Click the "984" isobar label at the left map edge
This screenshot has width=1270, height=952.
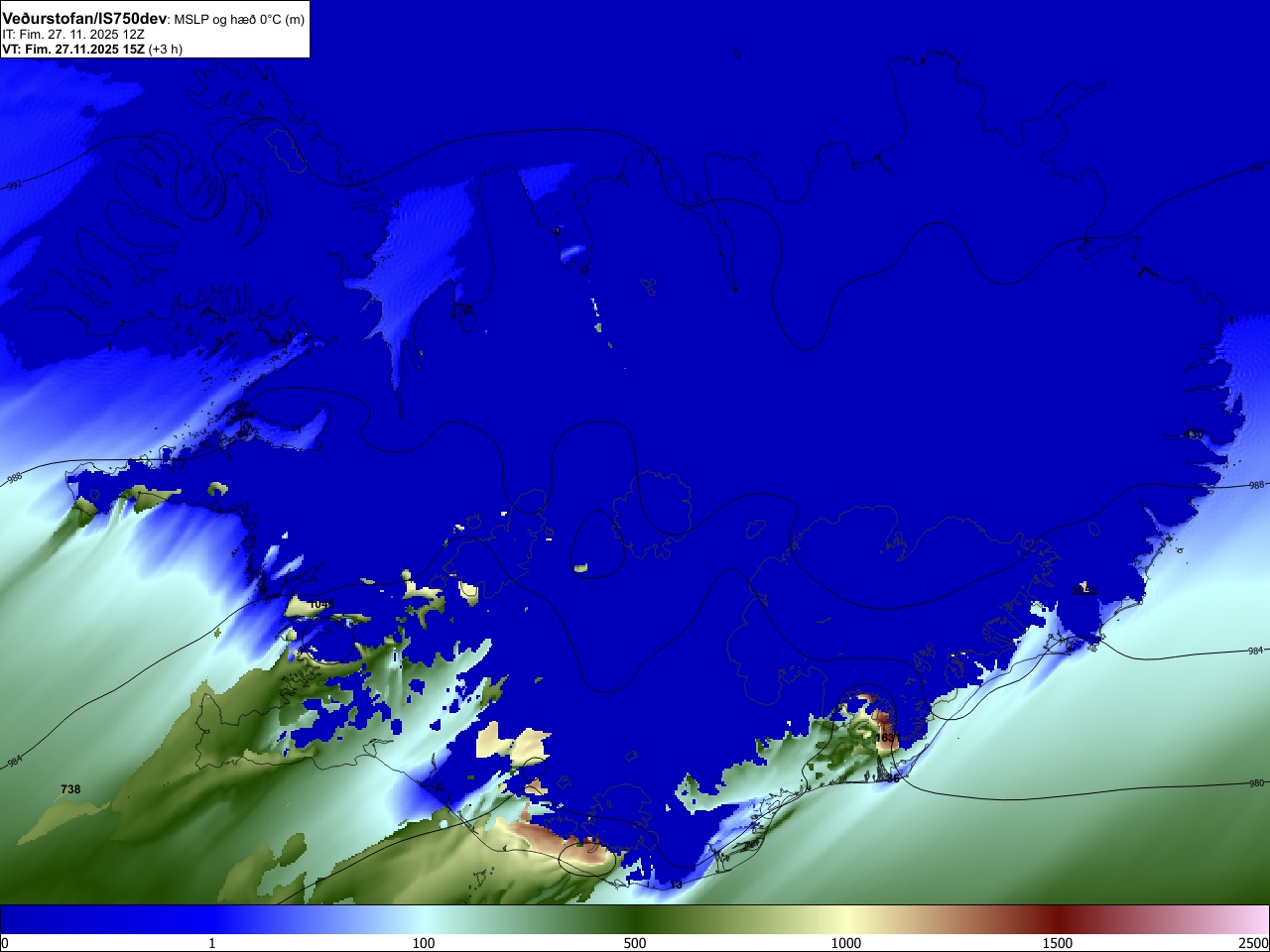pyautogui.click(x=14, y=763)
